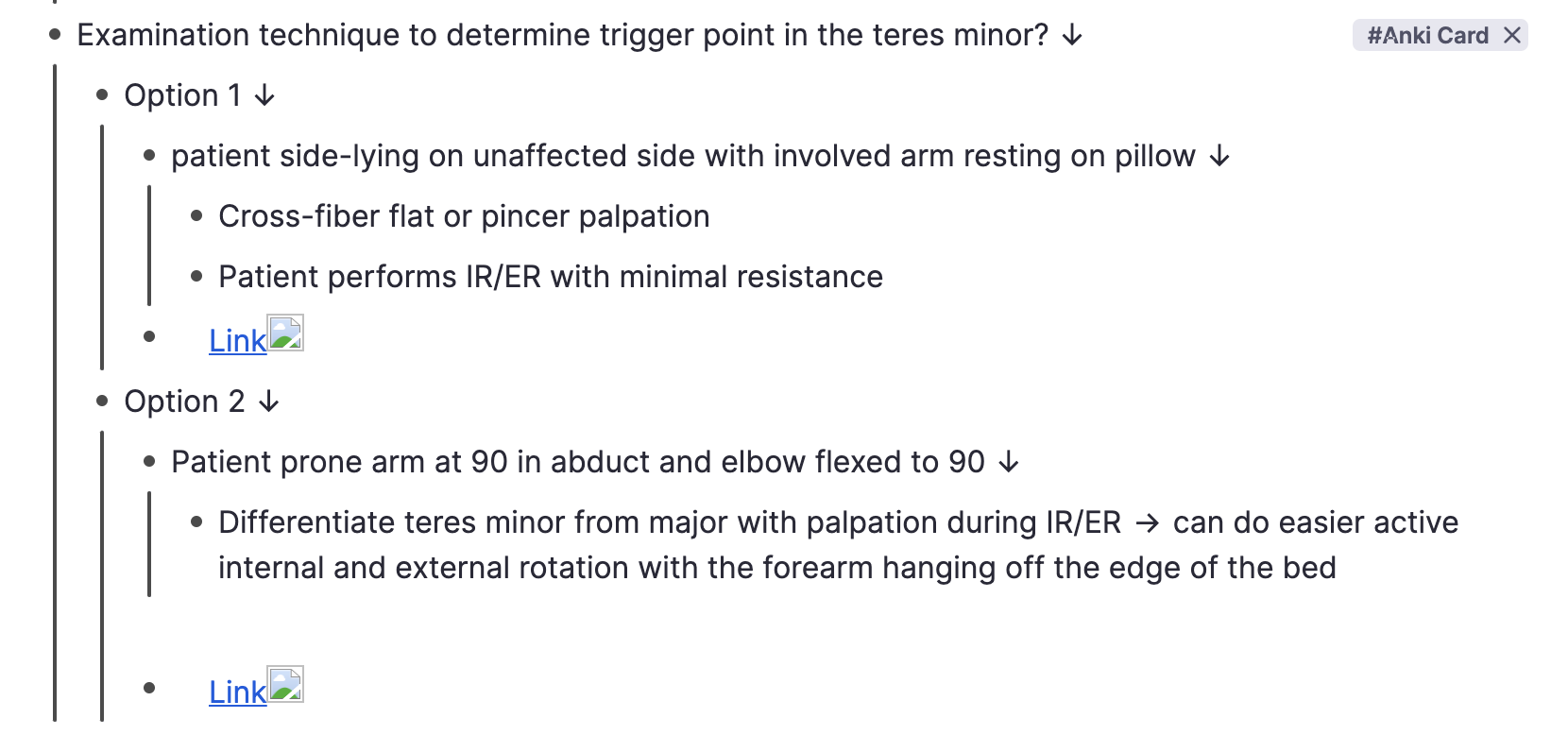Click the Option 1 bullet point

(102, 95)
